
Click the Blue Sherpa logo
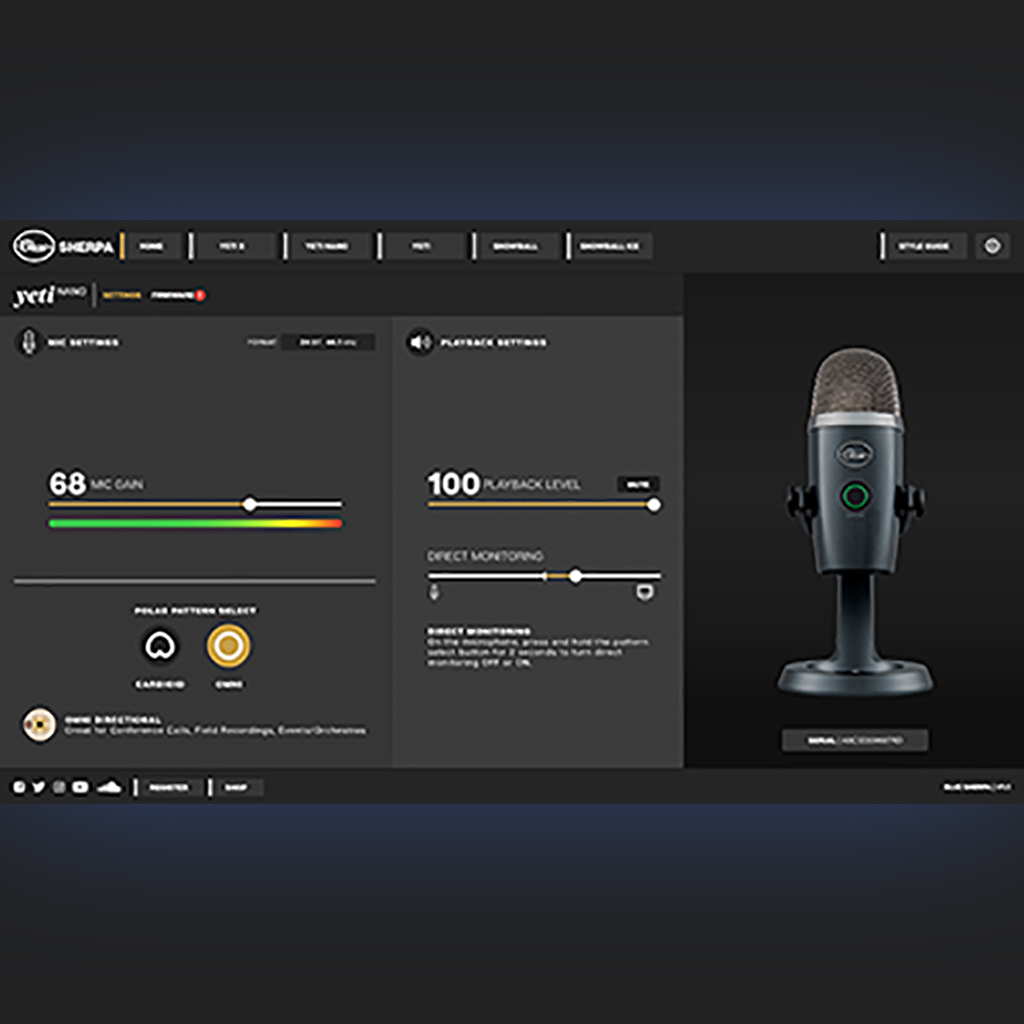point(63,246)
